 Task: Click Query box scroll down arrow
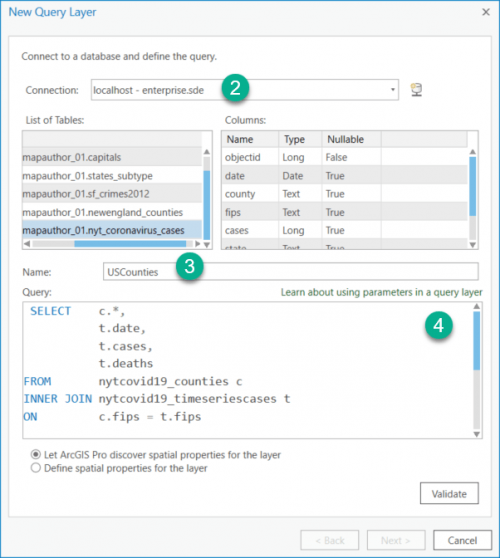(x=477, y=434)
